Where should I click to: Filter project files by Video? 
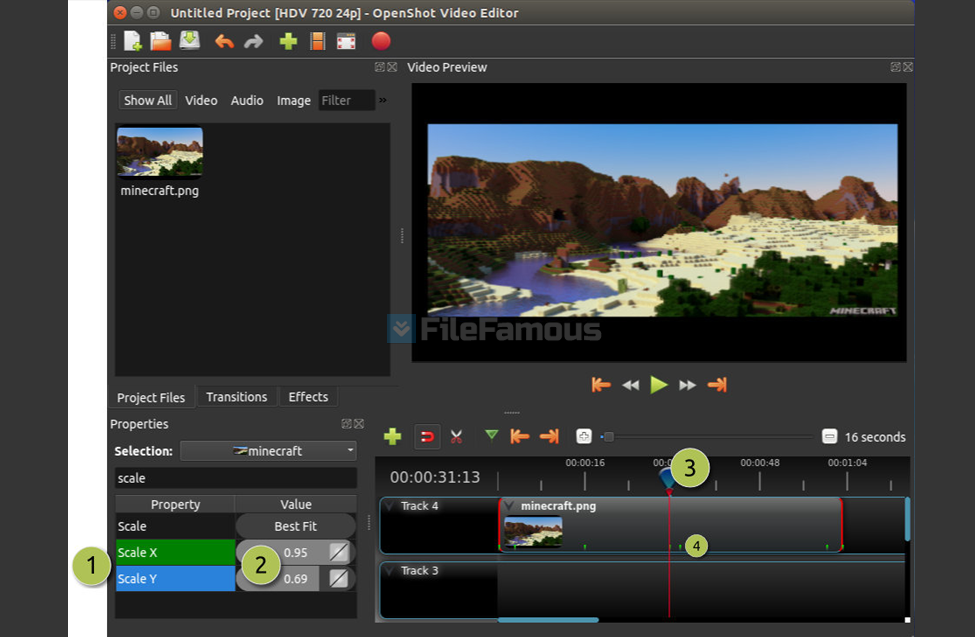tap(201, 100)
